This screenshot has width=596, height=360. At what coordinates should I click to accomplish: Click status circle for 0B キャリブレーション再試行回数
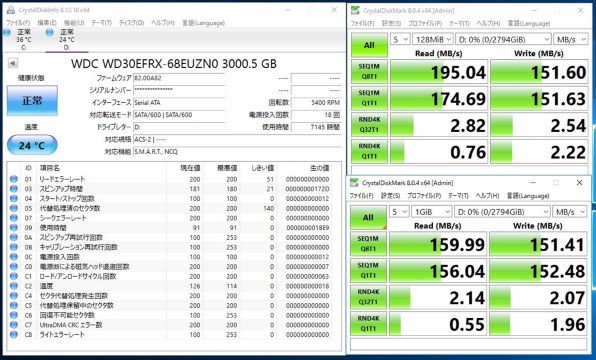pyautogui.click(x=14, y=247)
